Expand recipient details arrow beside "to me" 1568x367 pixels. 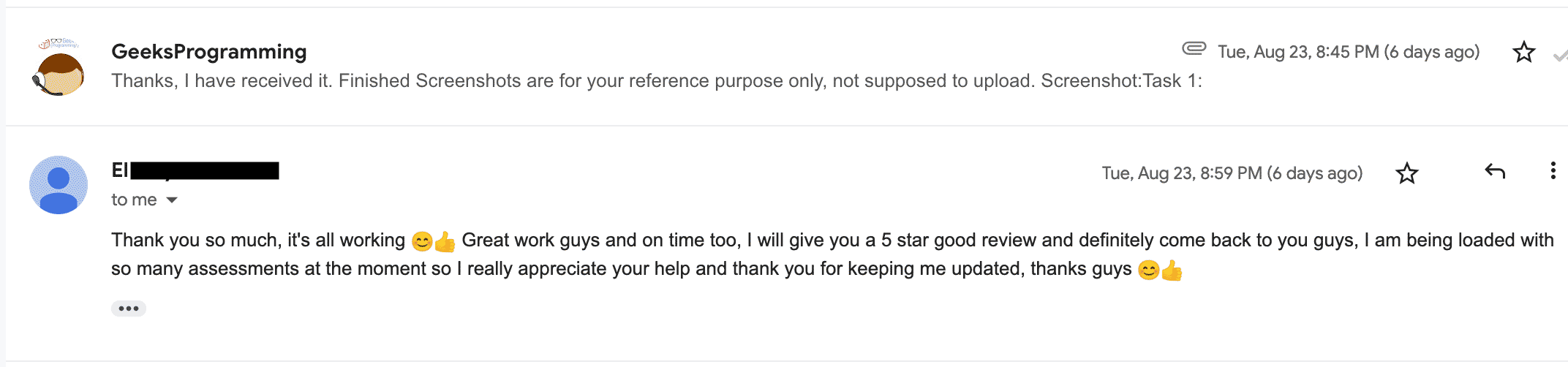coord(172,200)
